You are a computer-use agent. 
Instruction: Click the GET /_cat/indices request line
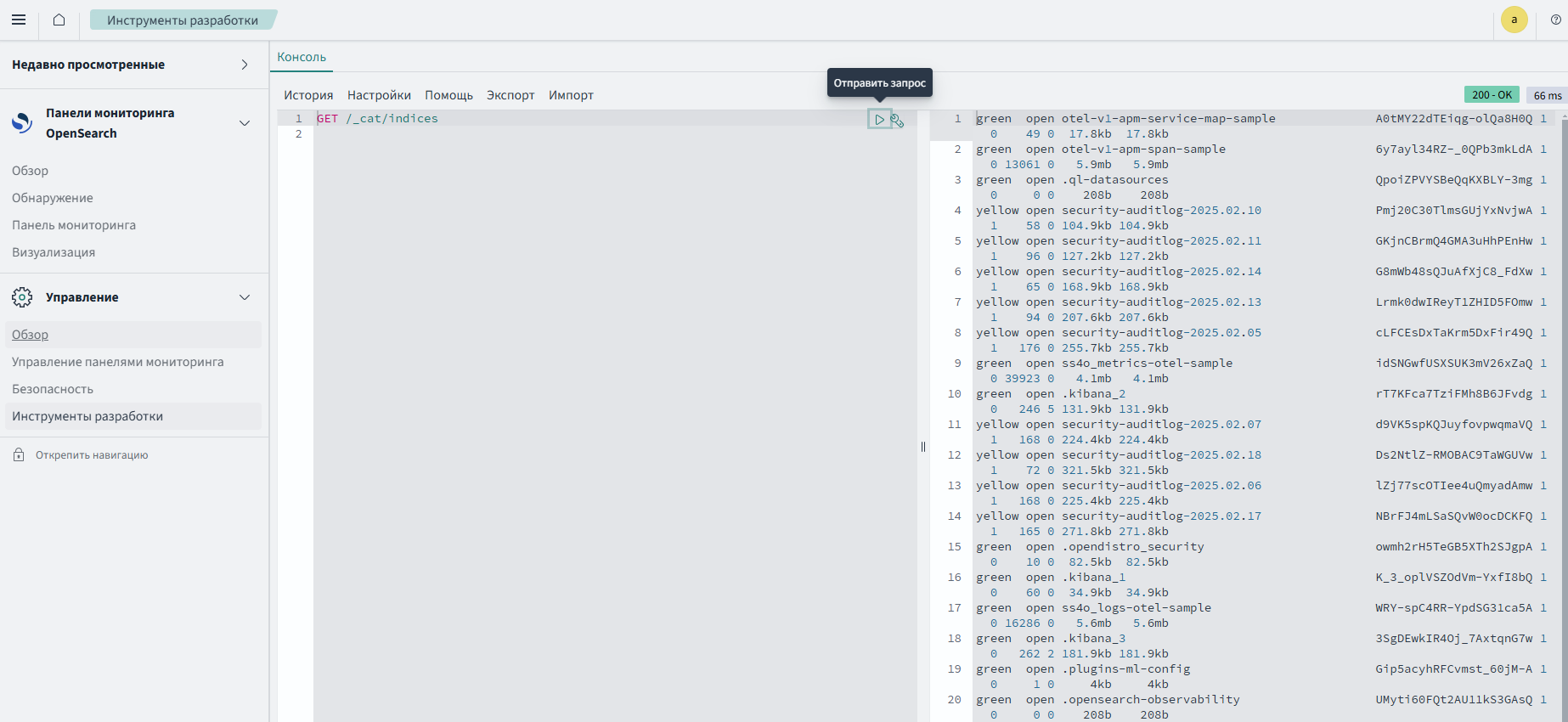378,119
